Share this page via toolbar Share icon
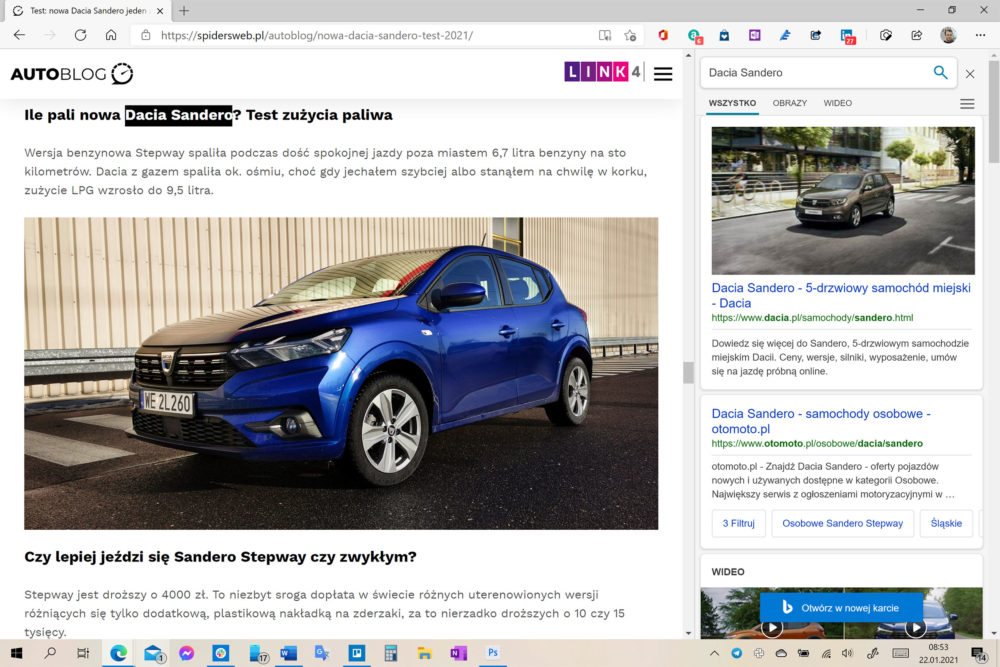The width and height of the screenshot is (1000, 667). click(916, 35)
